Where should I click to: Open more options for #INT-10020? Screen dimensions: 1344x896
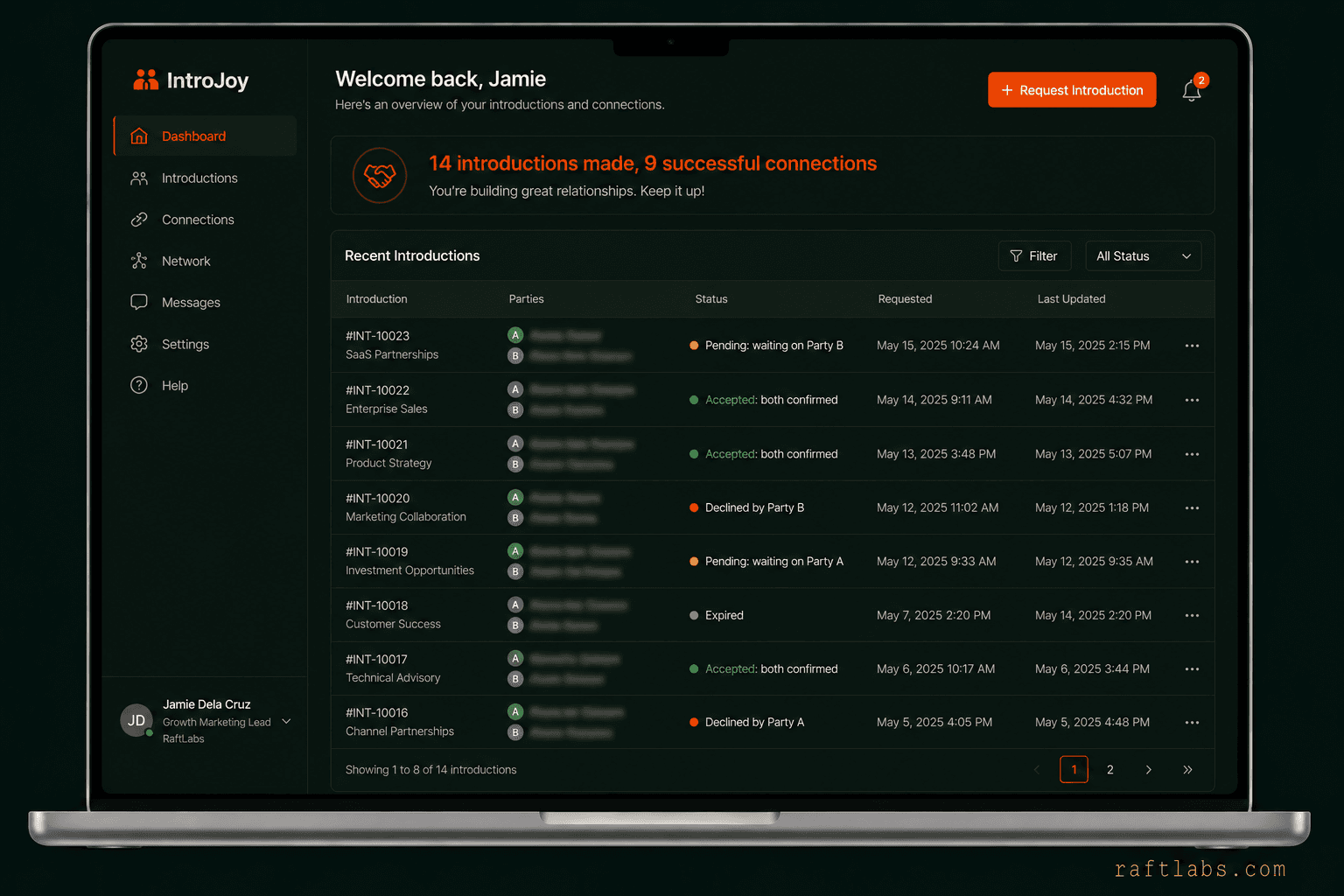pos(1192,507)
